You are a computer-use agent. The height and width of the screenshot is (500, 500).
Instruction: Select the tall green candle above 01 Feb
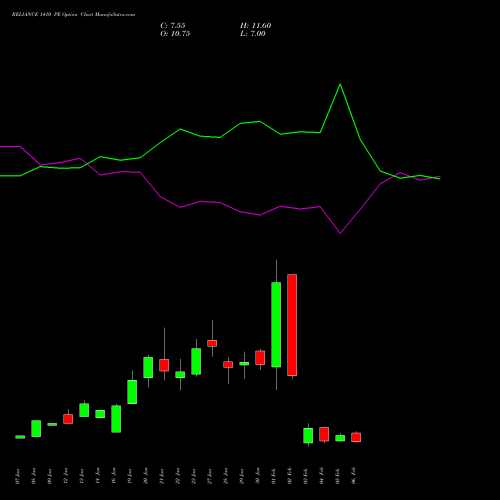click(276, 325)
